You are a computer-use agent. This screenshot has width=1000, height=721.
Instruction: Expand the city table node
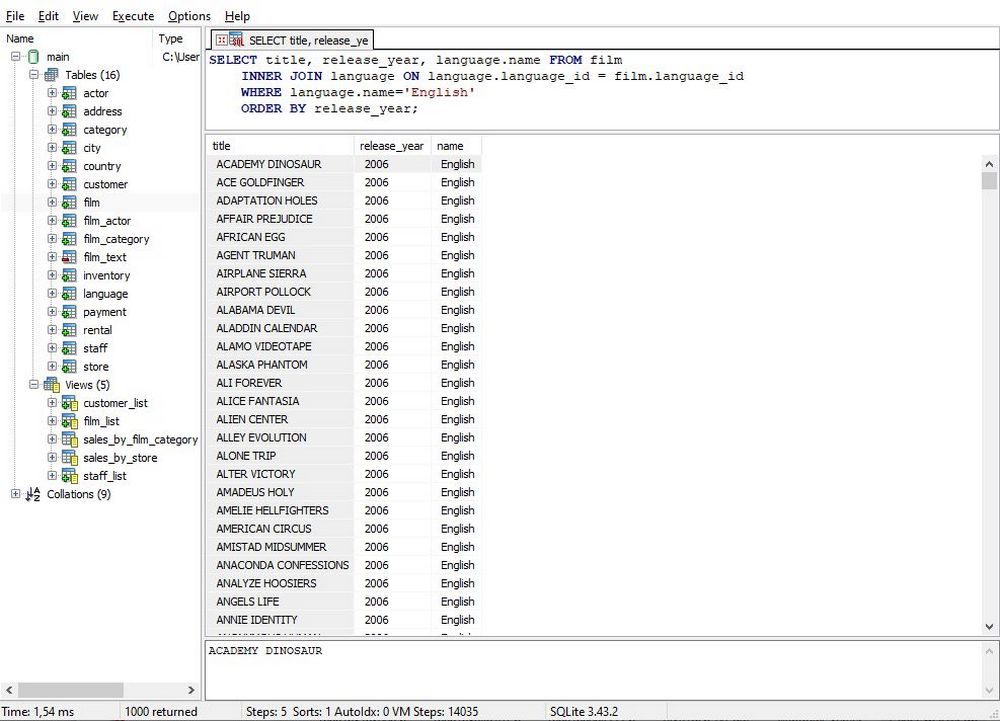(x=52, y=148)
